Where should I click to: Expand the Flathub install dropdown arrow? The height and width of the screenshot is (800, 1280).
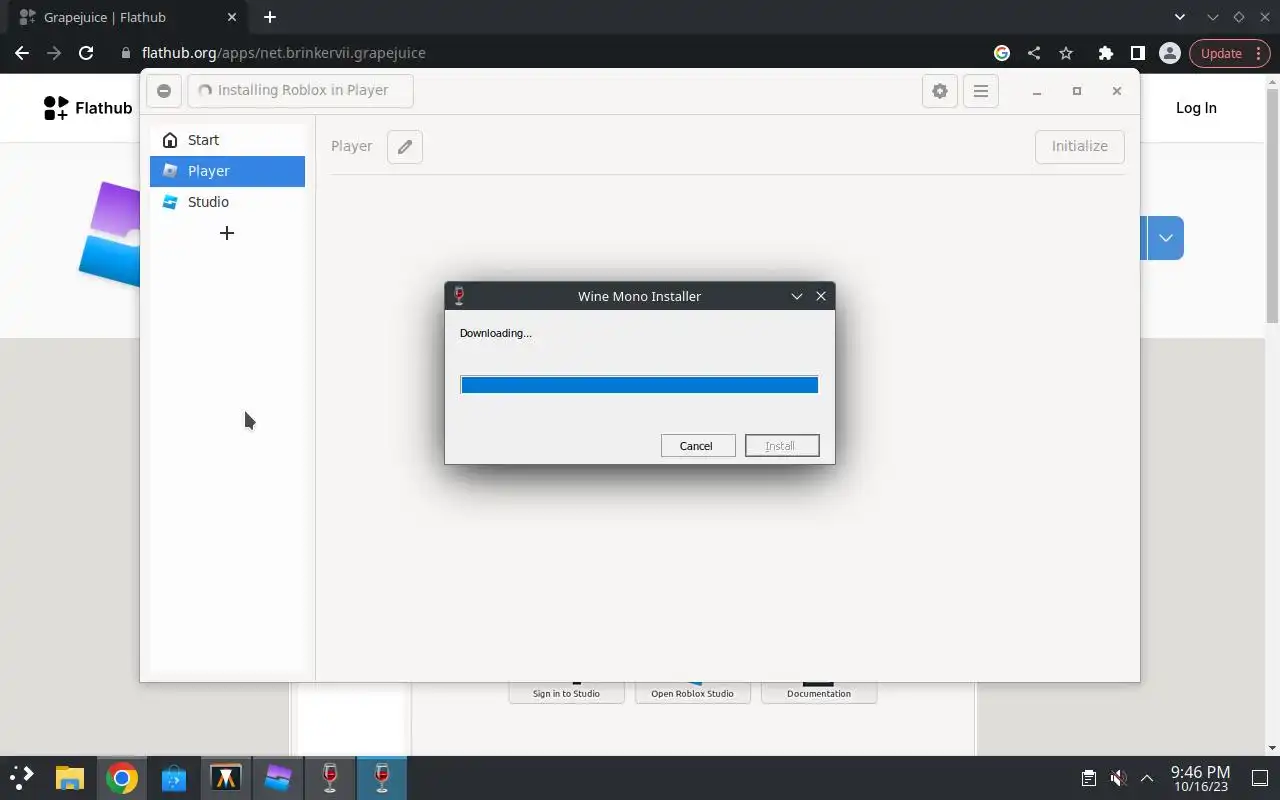pyautogui.click(x=1166, y=238)
